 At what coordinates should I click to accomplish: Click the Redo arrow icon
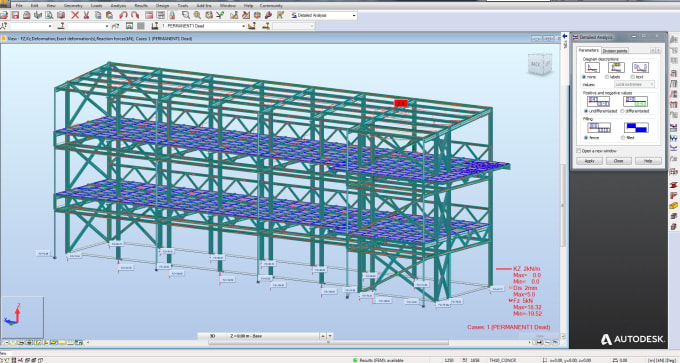click(135, 15)
